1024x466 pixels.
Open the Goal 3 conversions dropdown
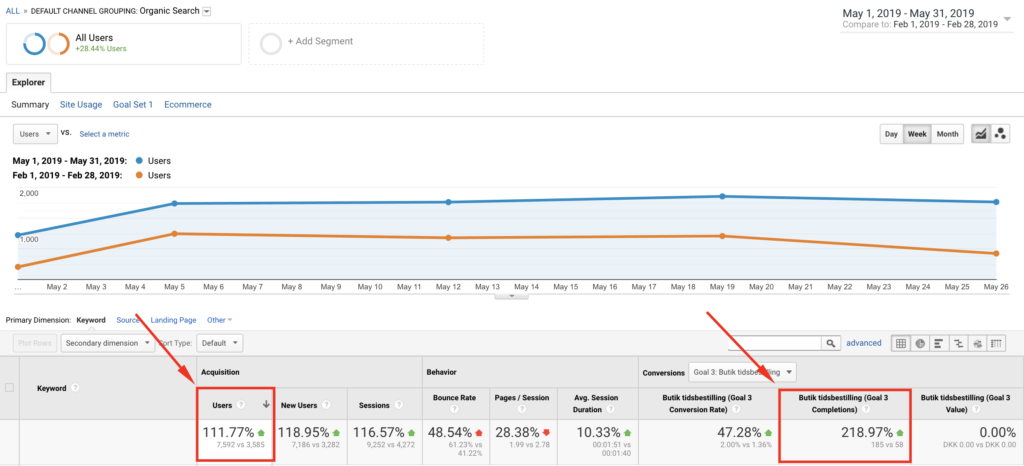[x=742, y=372]
